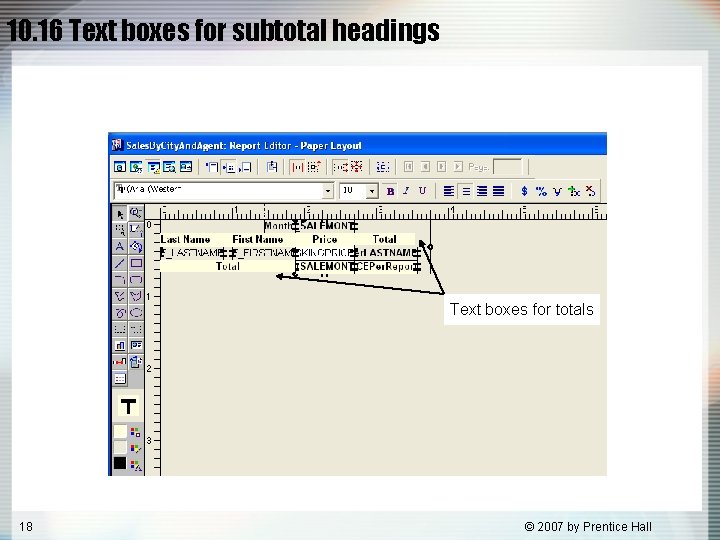The image size is (720, 540).
Task: Select the "First Name" column heading
Action: click(258, 239)
